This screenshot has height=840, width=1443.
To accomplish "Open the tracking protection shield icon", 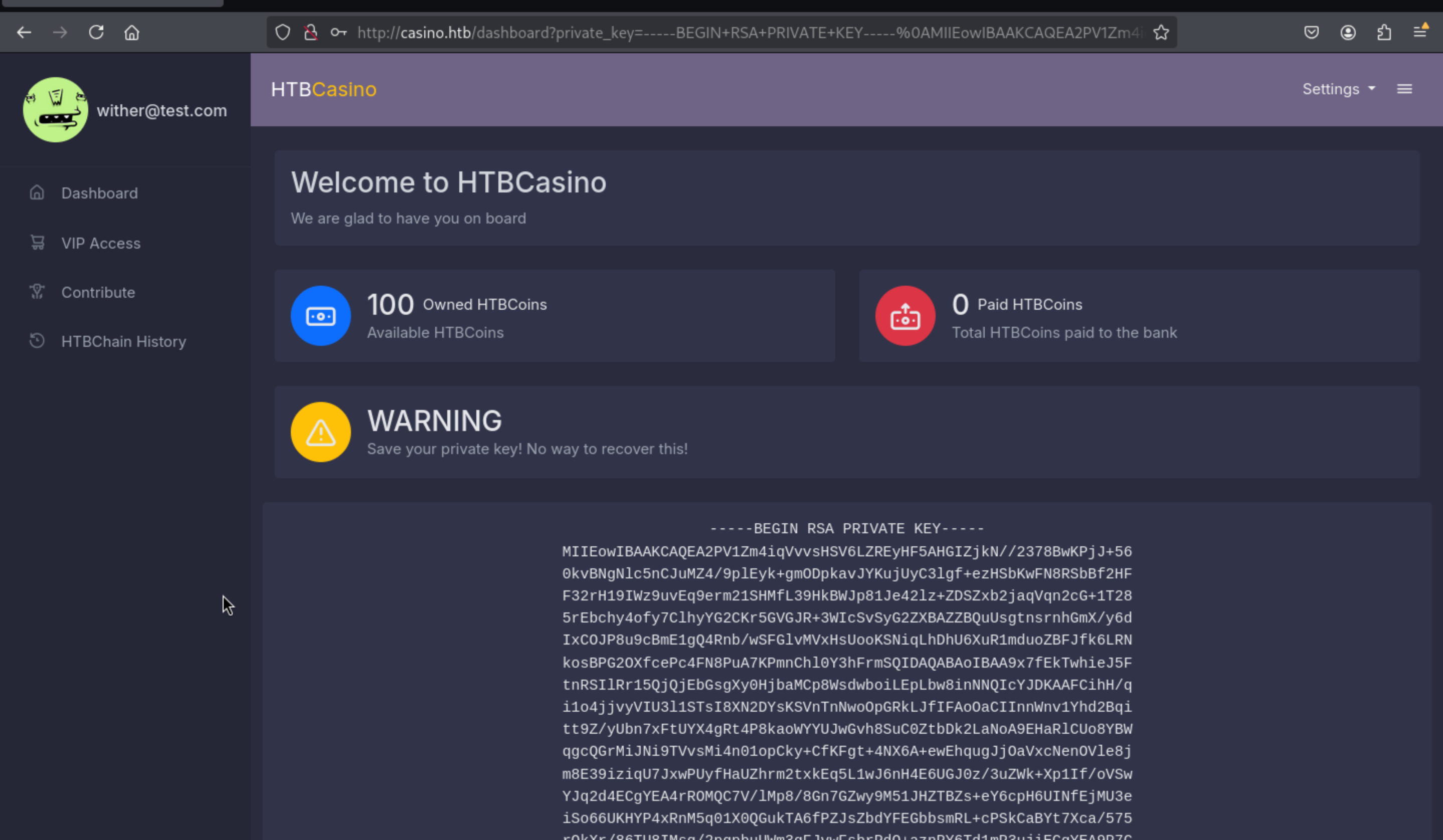I will (x=282, y=33).
